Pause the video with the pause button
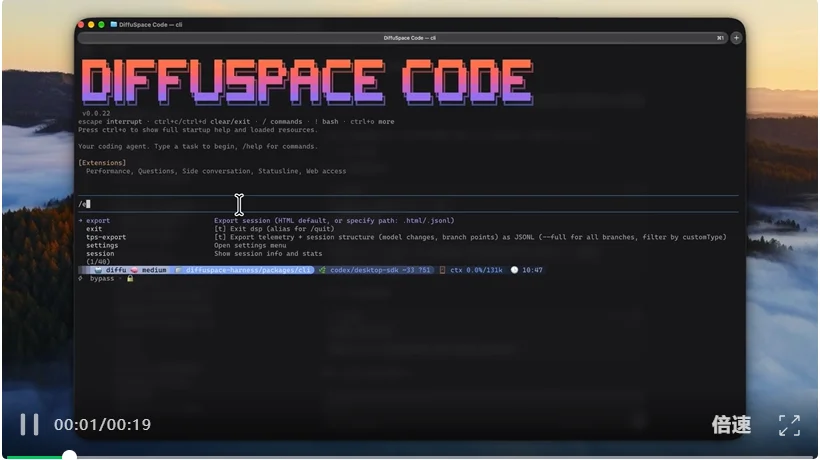The height and width of the screenshot is (460, 820). (x=29, y=424)
